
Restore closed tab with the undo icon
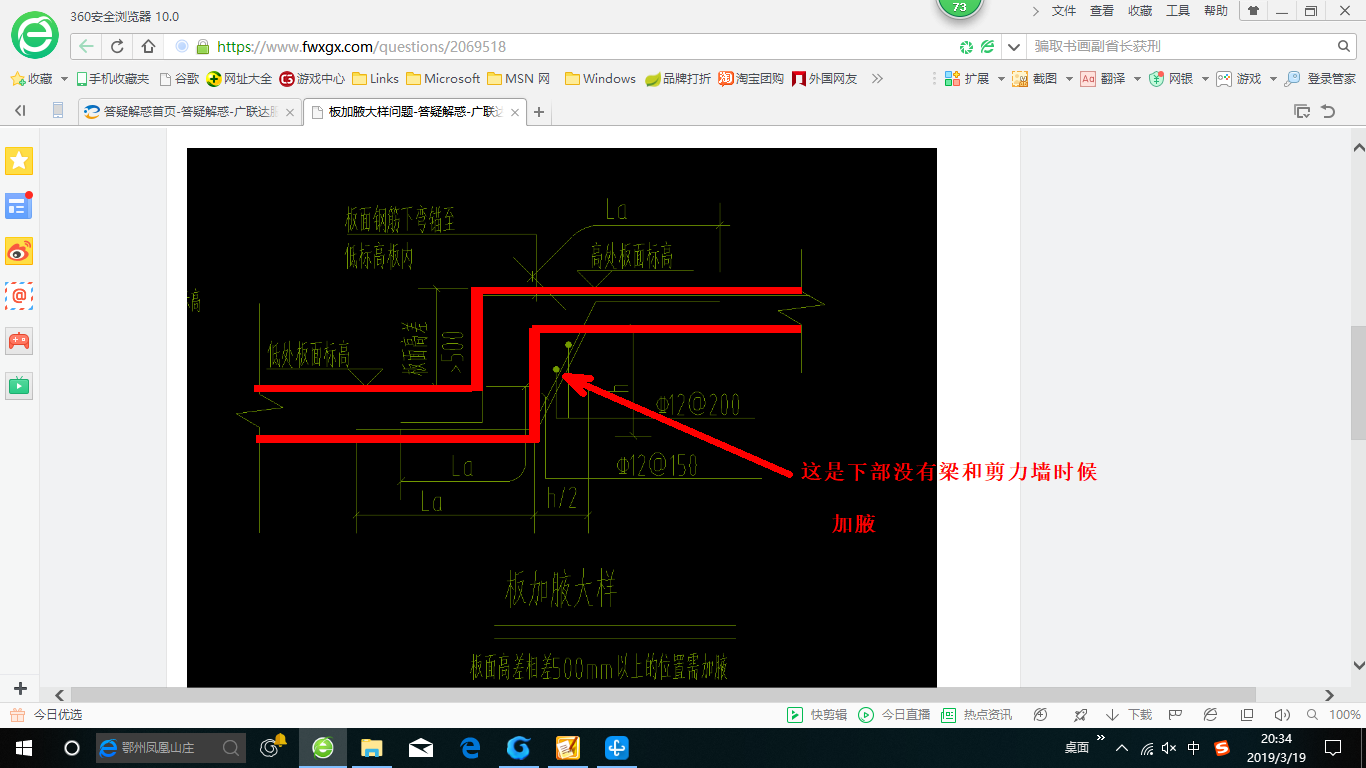click(1329, 111)
